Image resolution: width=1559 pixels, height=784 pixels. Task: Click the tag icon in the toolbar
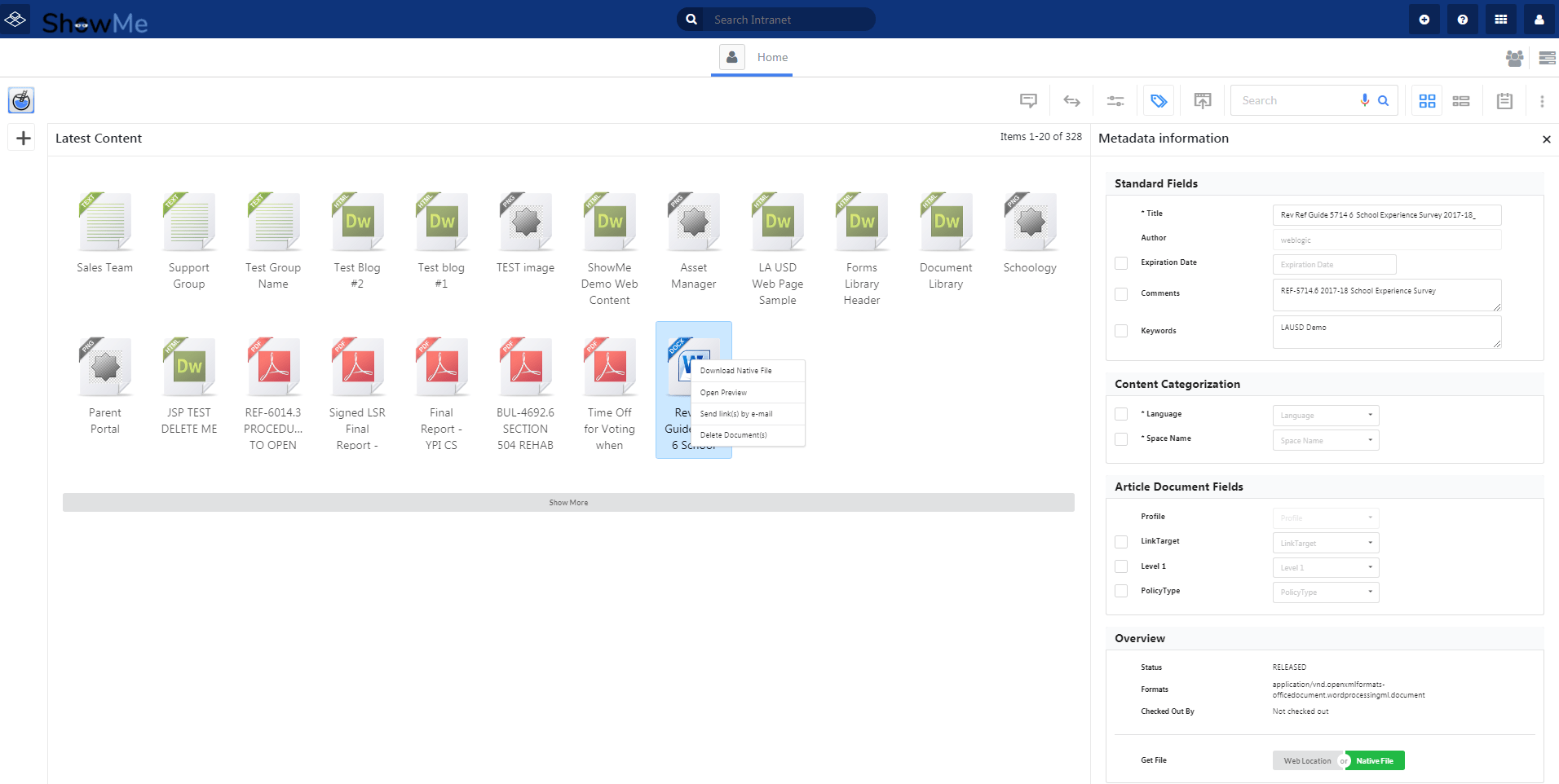pyautogui.click(x=1159, y=101)
